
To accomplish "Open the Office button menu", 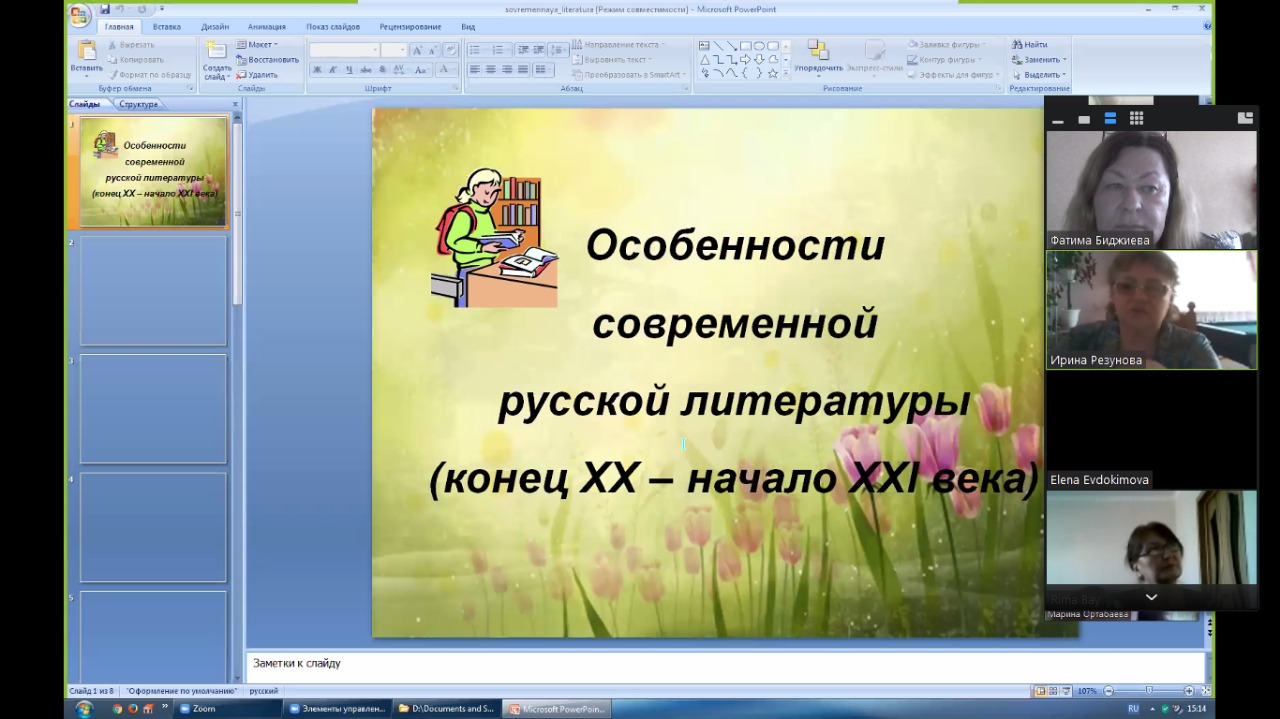I will tap(80, 14).
